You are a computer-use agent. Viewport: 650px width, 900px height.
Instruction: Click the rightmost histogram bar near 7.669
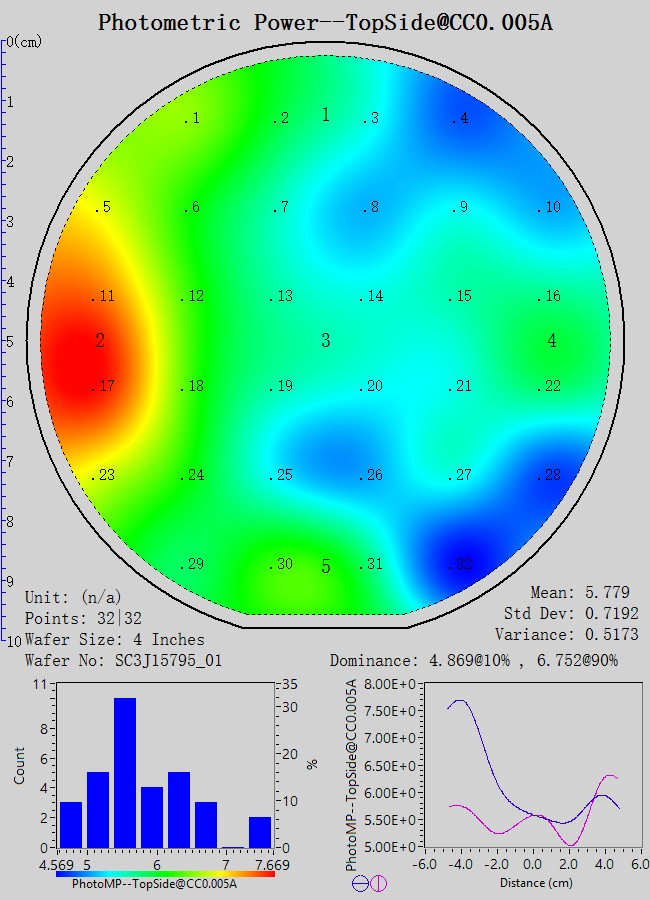coord(260,832)
